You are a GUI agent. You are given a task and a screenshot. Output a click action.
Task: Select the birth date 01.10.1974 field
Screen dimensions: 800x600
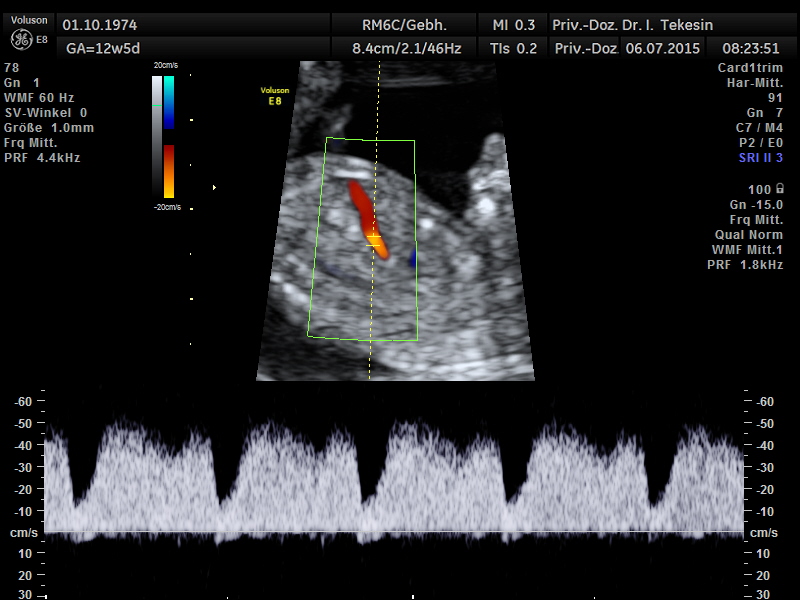(x=100, y=25)
